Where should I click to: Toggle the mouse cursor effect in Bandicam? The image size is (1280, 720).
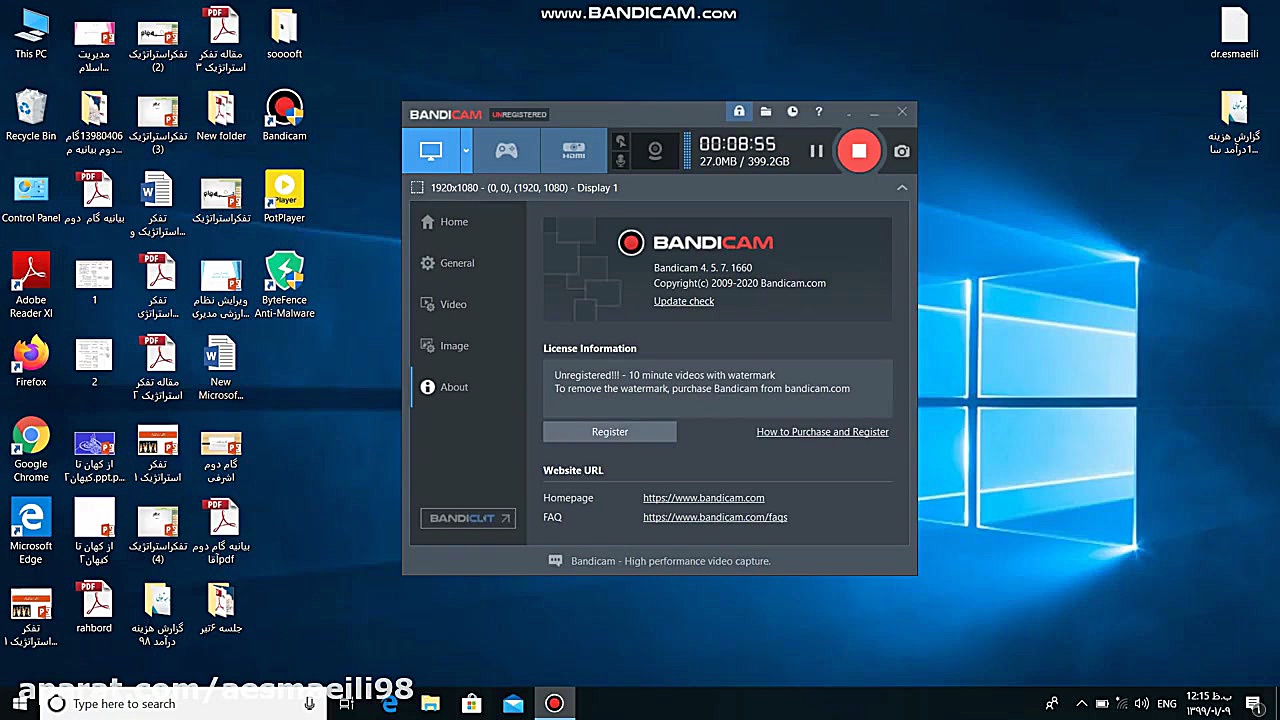click(620, 141)
